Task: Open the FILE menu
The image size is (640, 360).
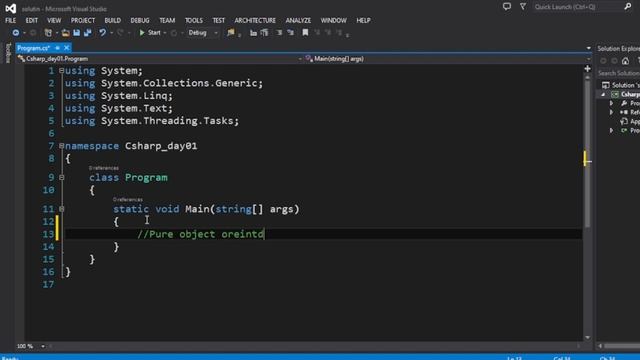Action: coord(11,20)
